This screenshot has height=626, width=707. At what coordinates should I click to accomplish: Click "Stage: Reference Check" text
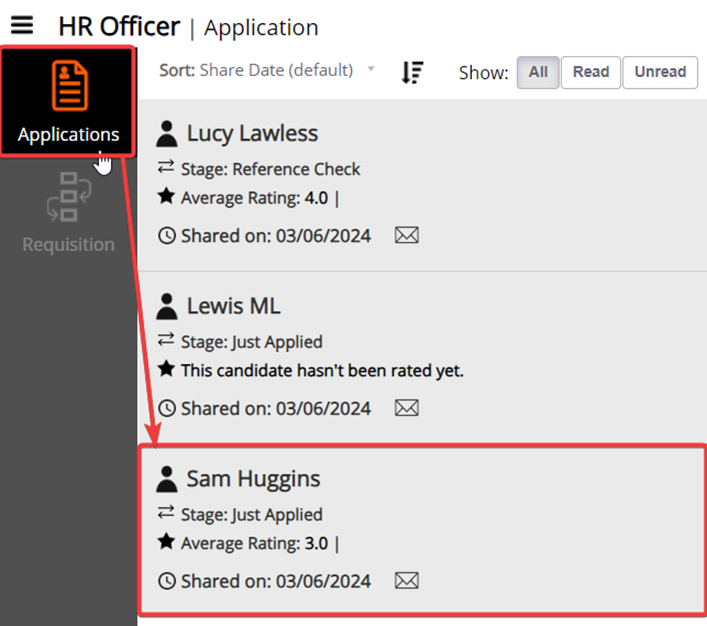coord(270,170)
